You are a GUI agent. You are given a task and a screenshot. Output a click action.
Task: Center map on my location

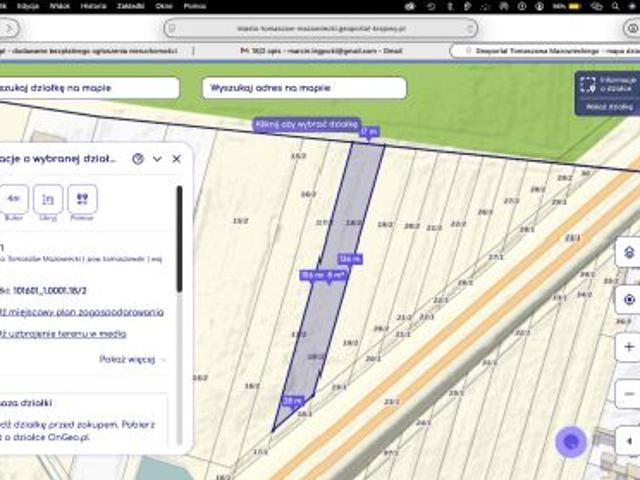(628, 299)
